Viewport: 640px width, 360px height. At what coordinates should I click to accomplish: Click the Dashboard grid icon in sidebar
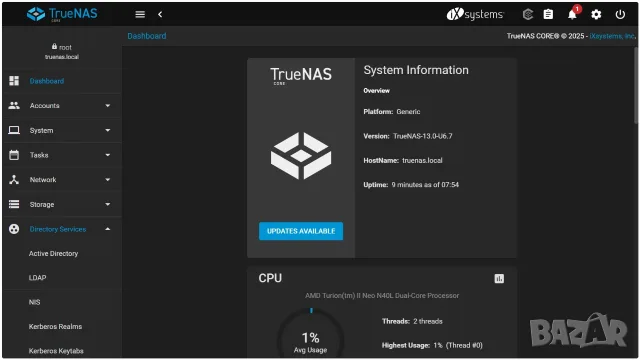click(14, 81)
